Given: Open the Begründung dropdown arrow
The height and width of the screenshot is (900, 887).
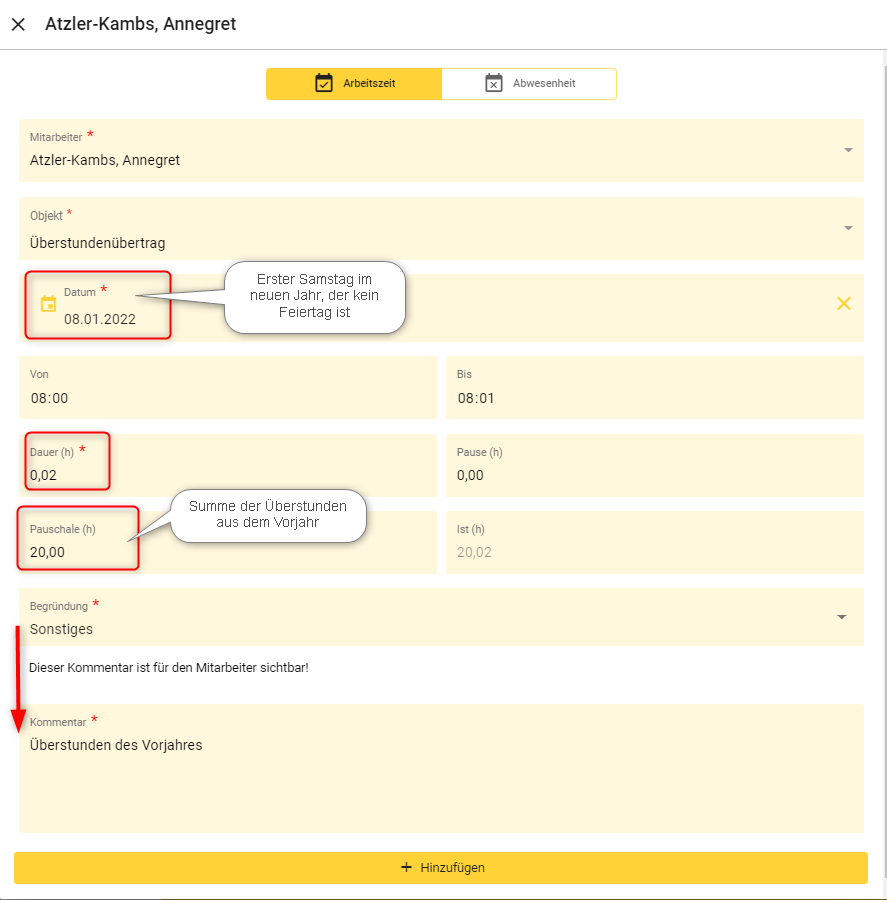Looking at the screenshot, I should [x=841, y=617].
